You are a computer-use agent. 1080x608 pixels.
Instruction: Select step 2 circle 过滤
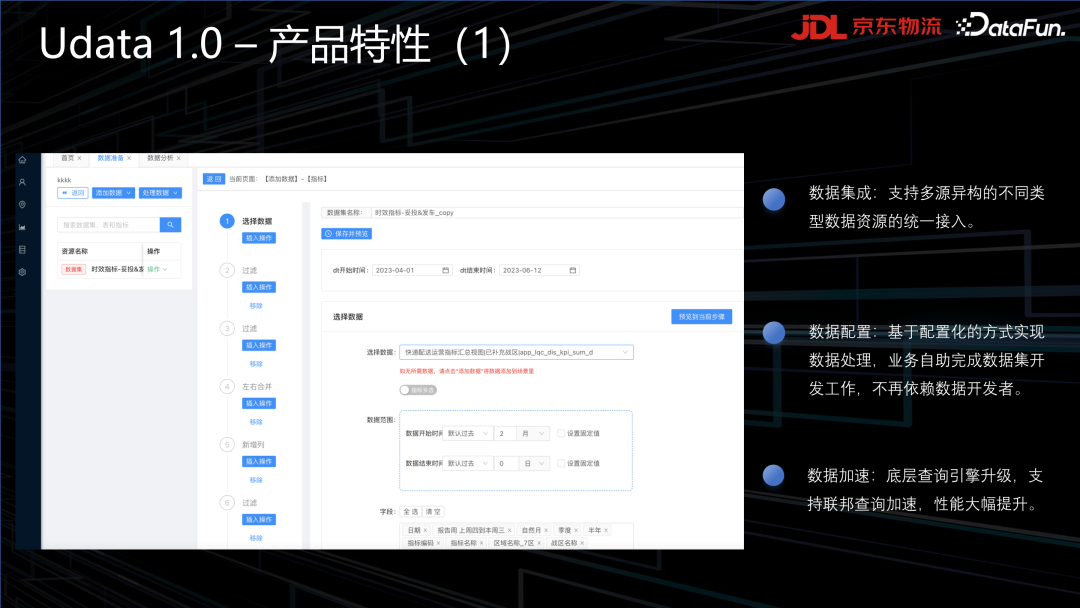[227, 270]
